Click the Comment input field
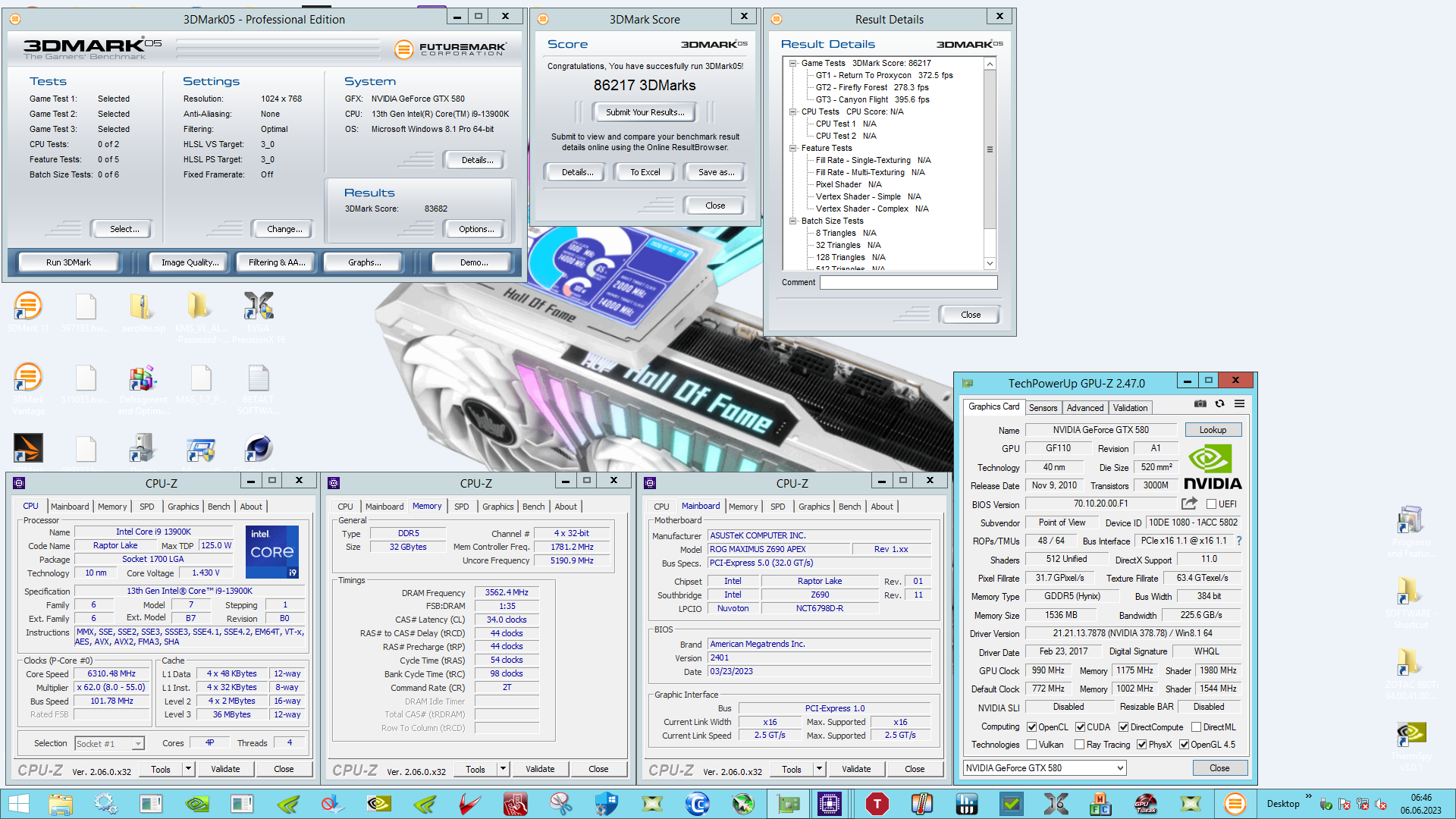 click(908, 282)
